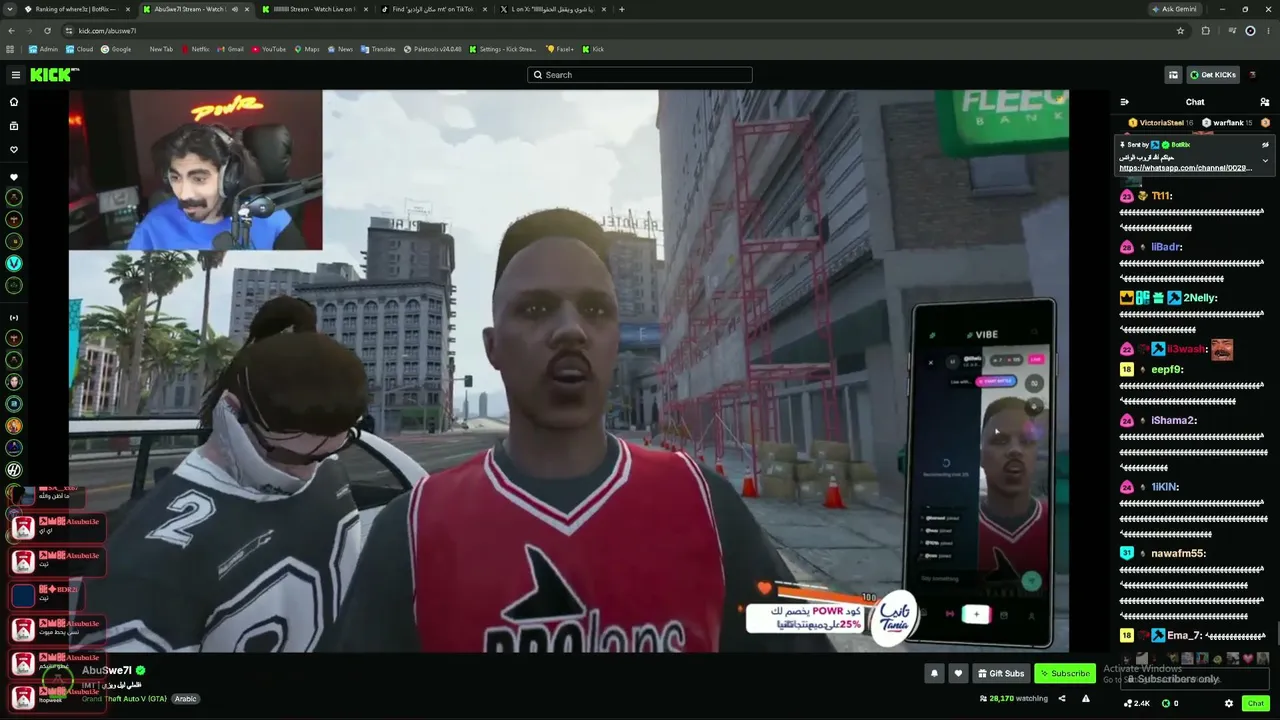This screenshot has width=1280, height=720.
Task: Bookmark this page with the star icon
Action: point(1180,31)
